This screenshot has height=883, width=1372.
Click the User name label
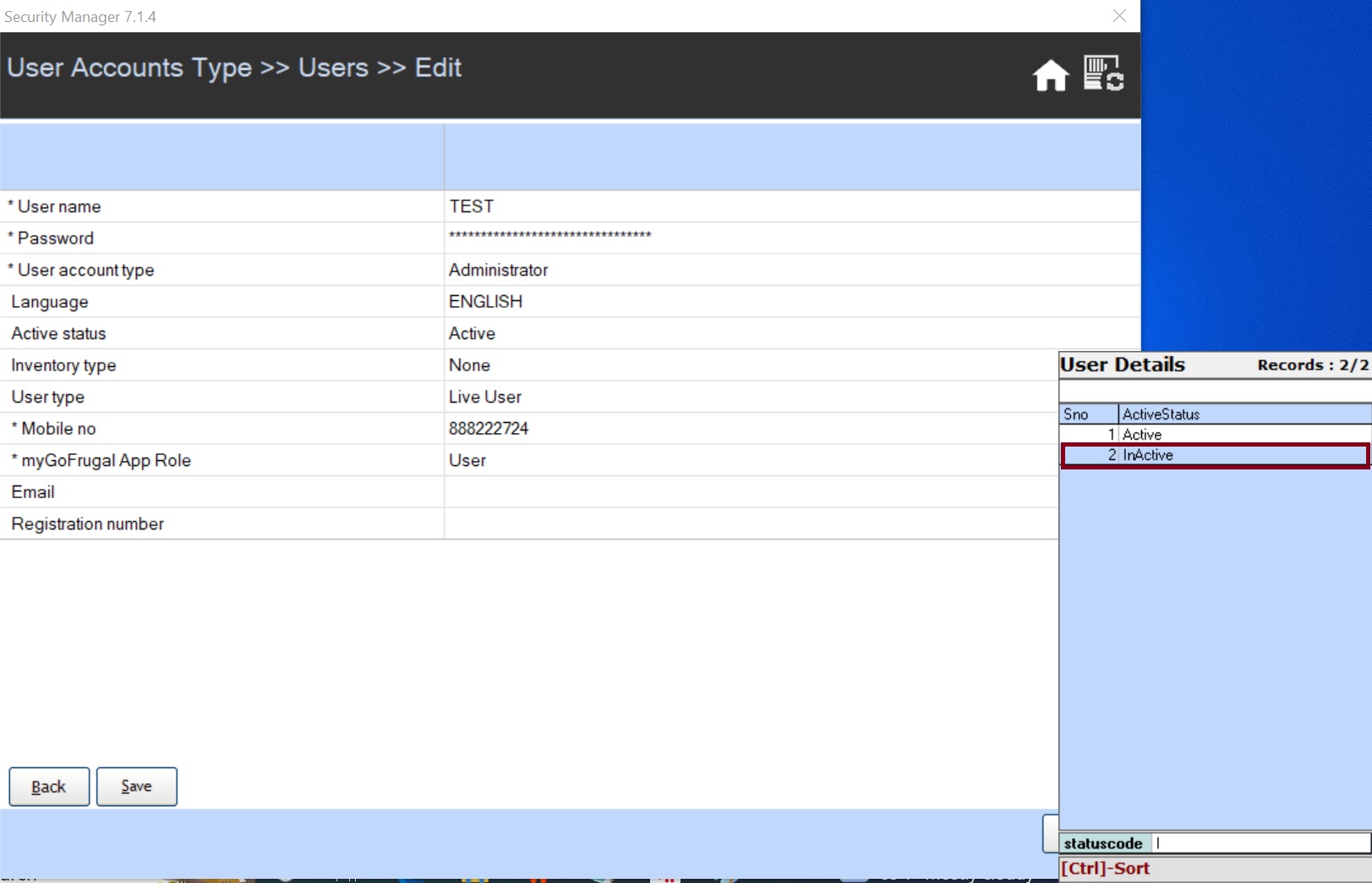click(59, 206)
